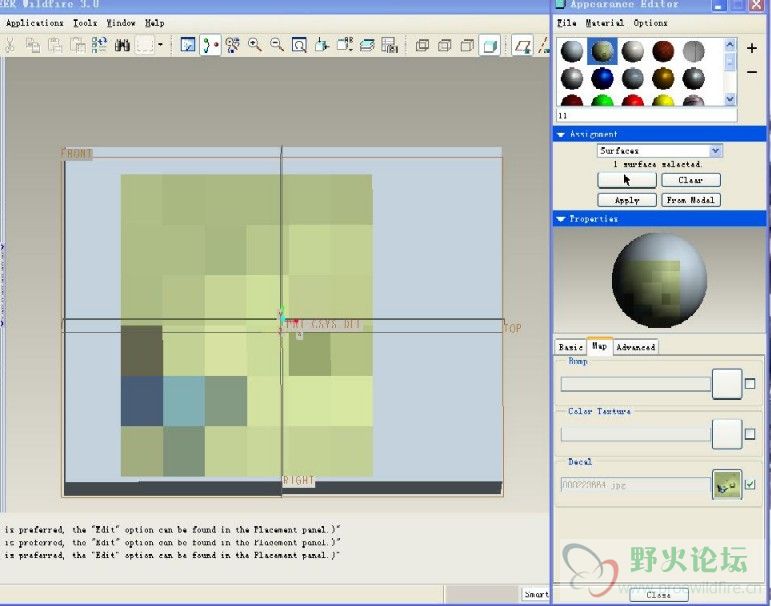Select the shaded display mode icon
The height and width of the screenshot is (606, 771).
pos(489,45)
